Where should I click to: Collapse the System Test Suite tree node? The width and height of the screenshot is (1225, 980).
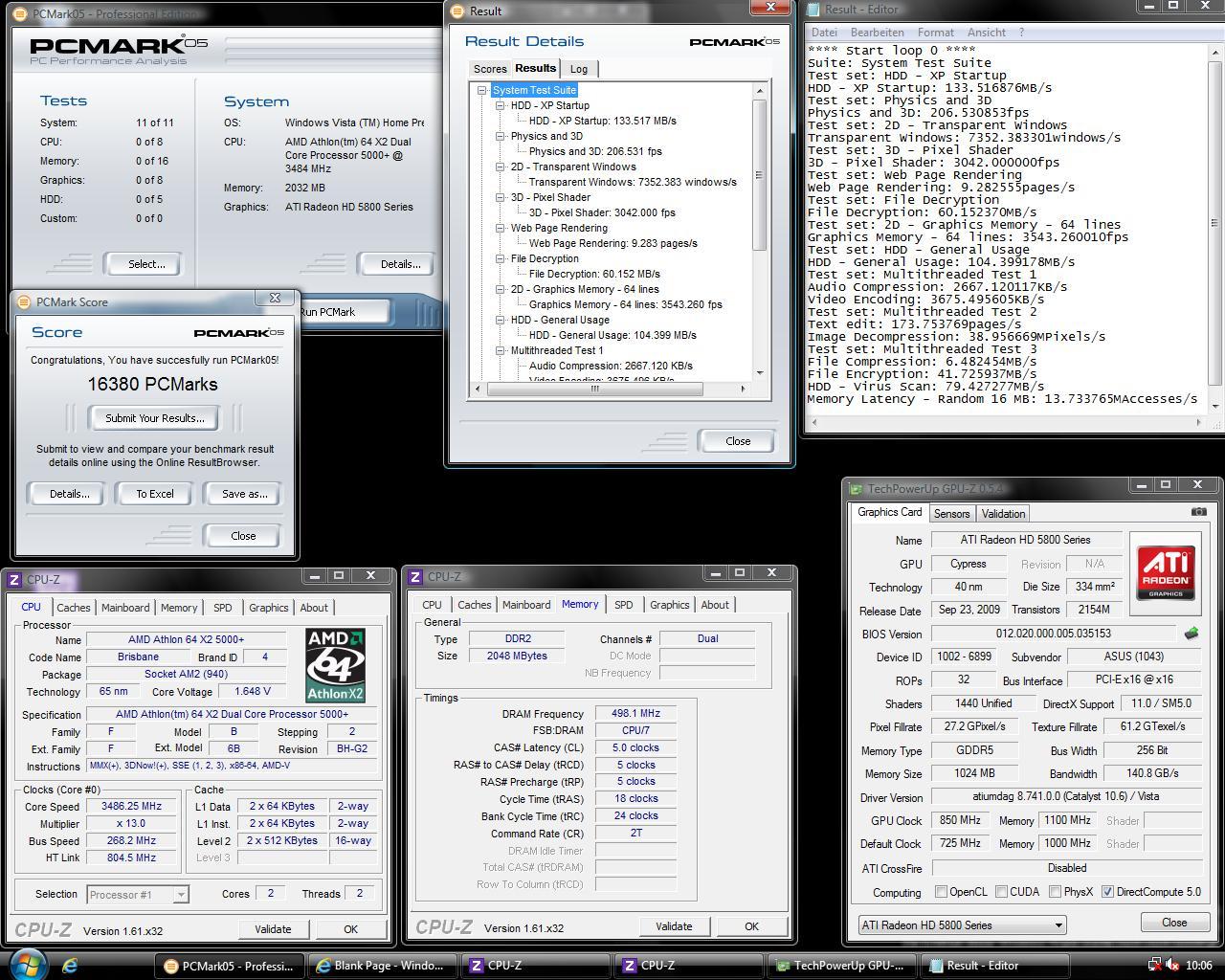[x=481, y=90]
